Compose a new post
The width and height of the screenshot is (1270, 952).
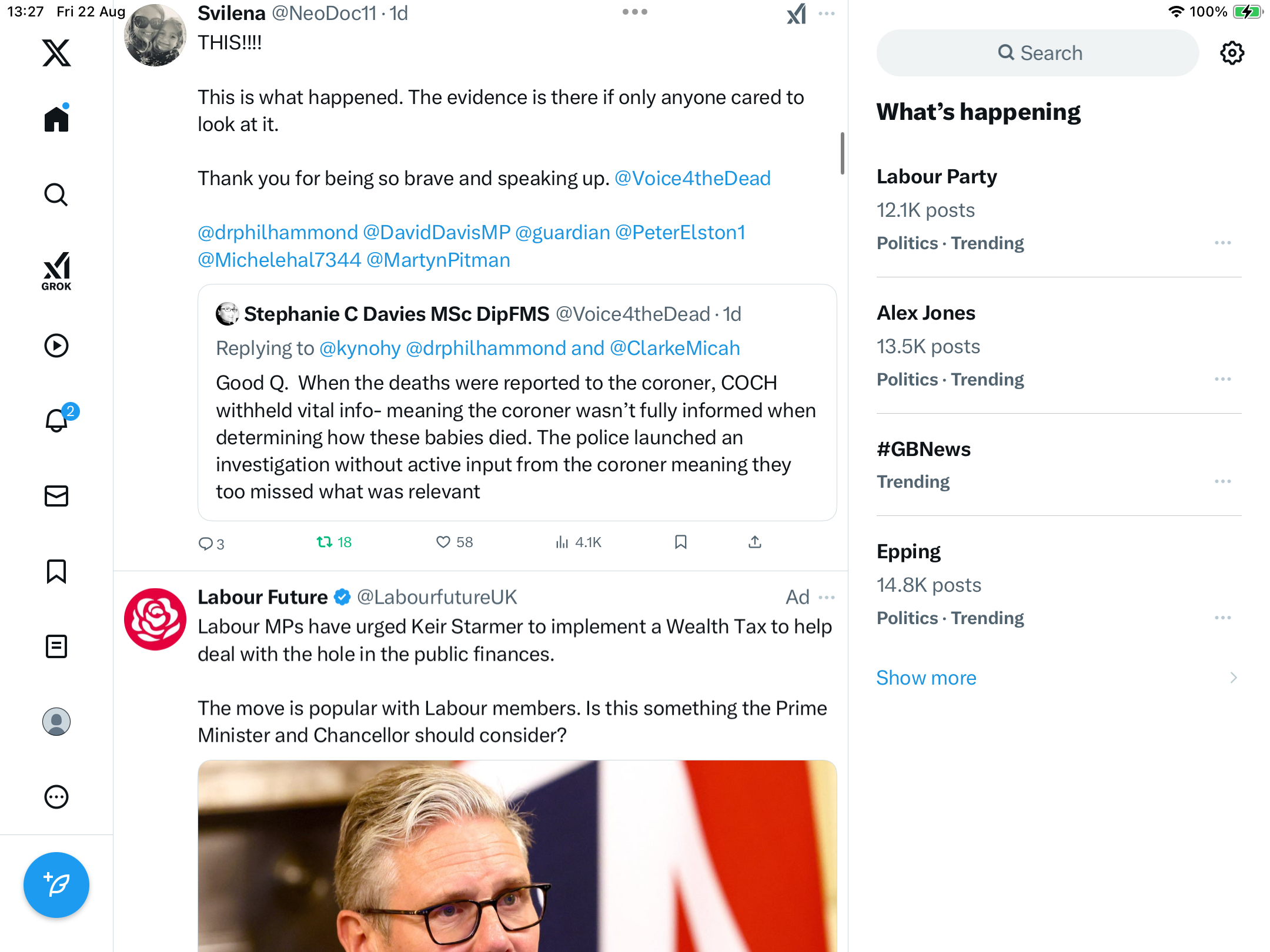(56, 884)
